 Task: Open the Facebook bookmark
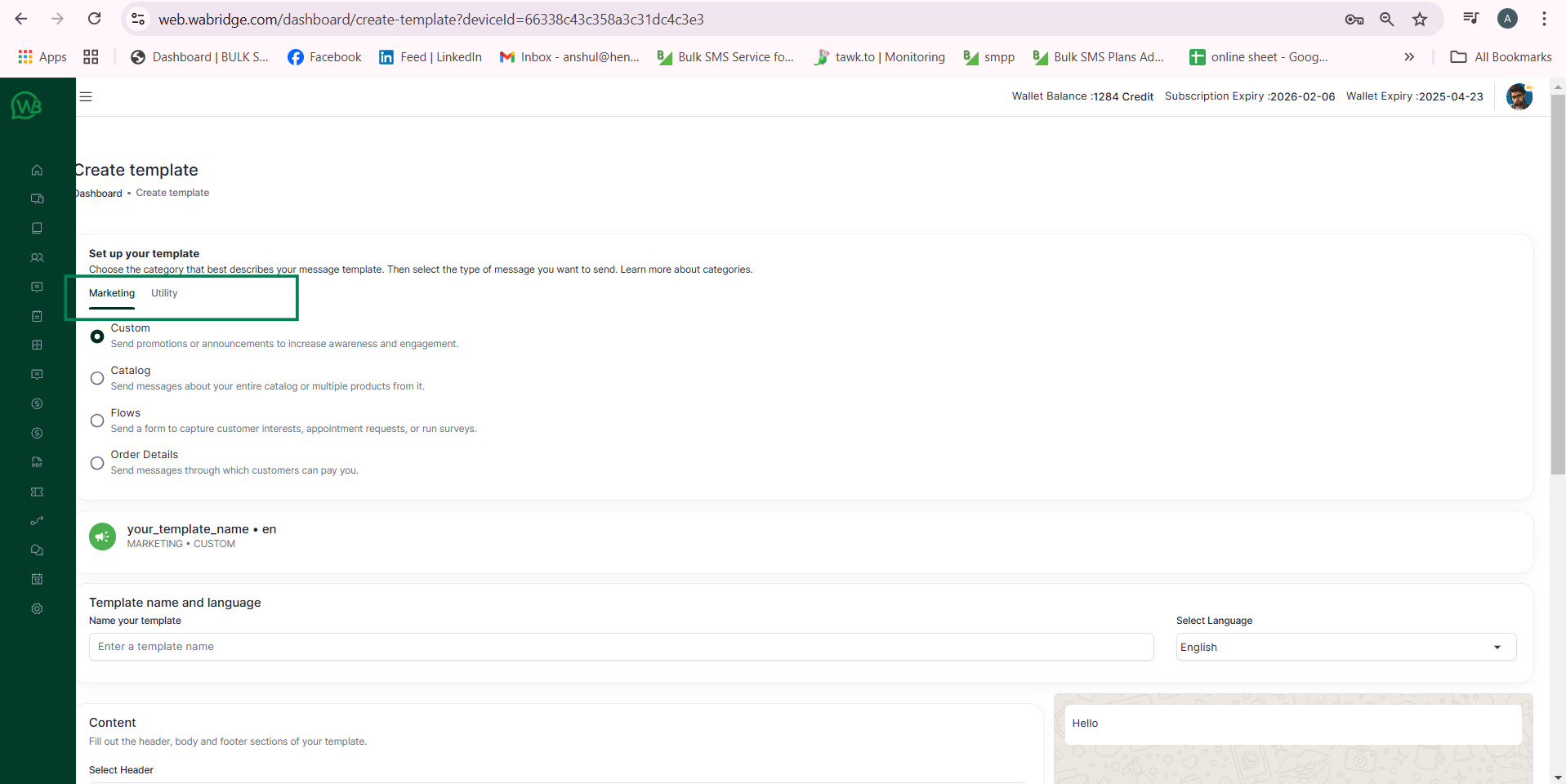pos(325,56)
